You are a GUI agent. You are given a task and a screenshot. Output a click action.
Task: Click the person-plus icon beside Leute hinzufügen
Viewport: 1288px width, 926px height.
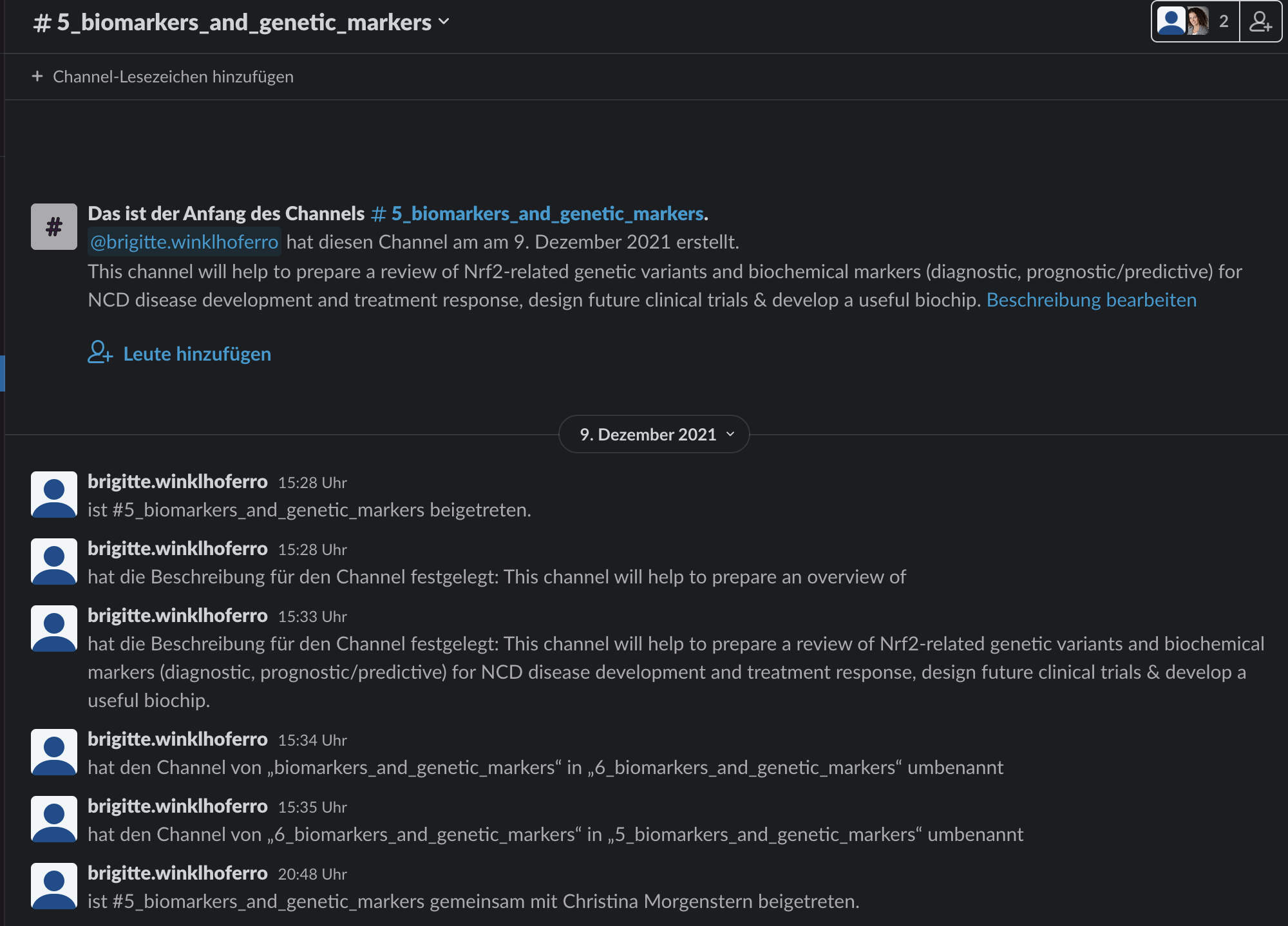(x=100, y=353)
